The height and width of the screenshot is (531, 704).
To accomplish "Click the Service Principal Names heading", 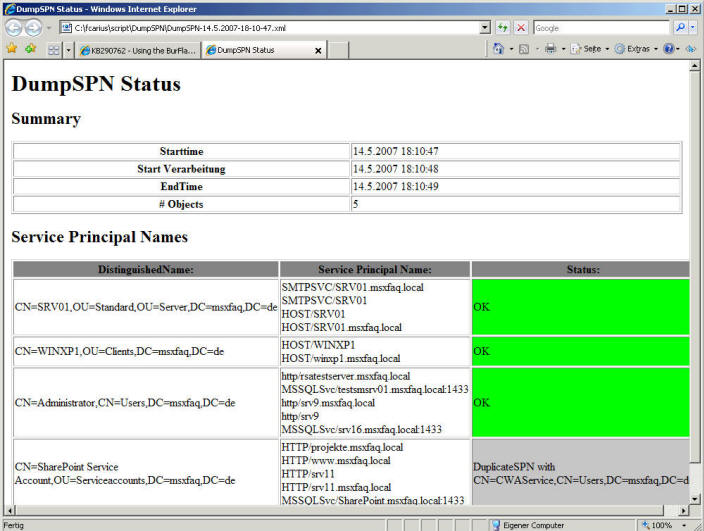I will [100, 237].
